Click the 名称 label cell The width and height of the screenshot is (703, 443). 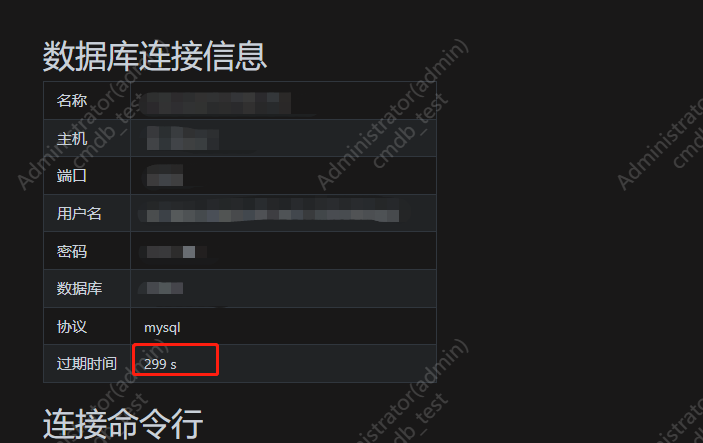(x=87, y=100)
